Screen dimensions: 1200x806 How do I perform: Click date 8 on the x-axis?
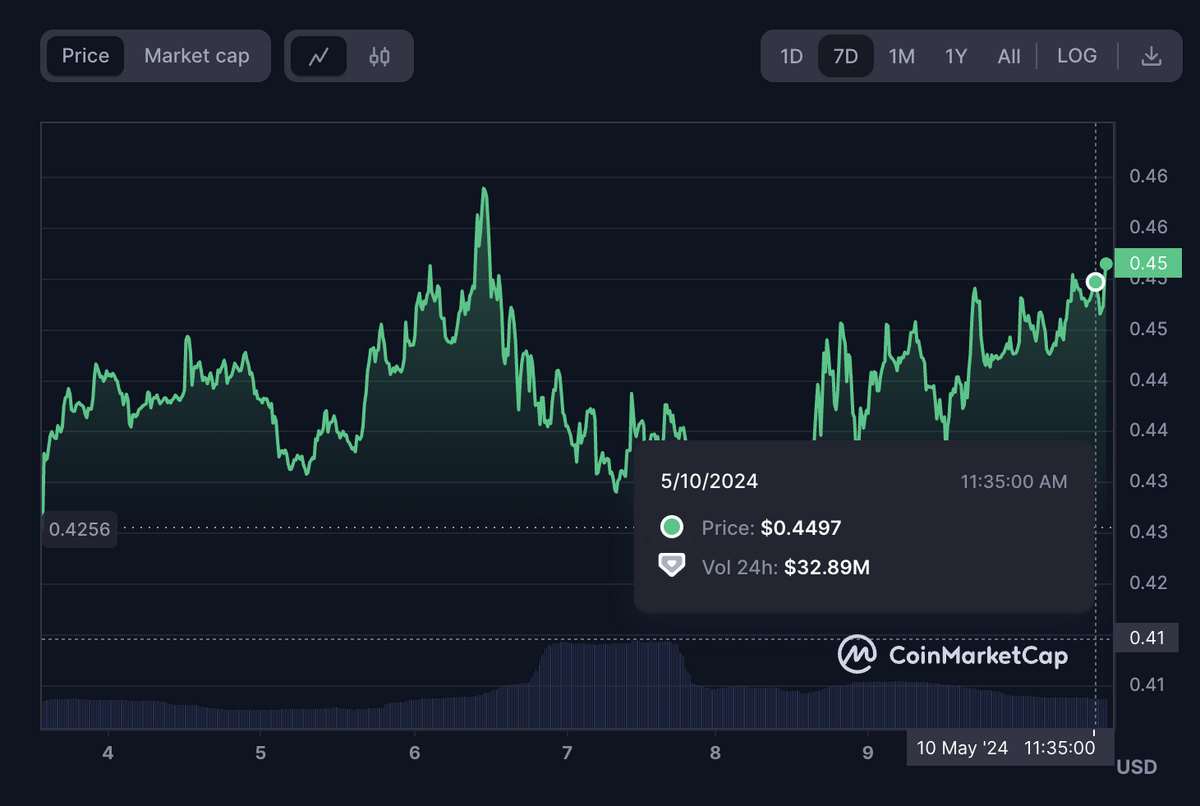click(715, 752)
